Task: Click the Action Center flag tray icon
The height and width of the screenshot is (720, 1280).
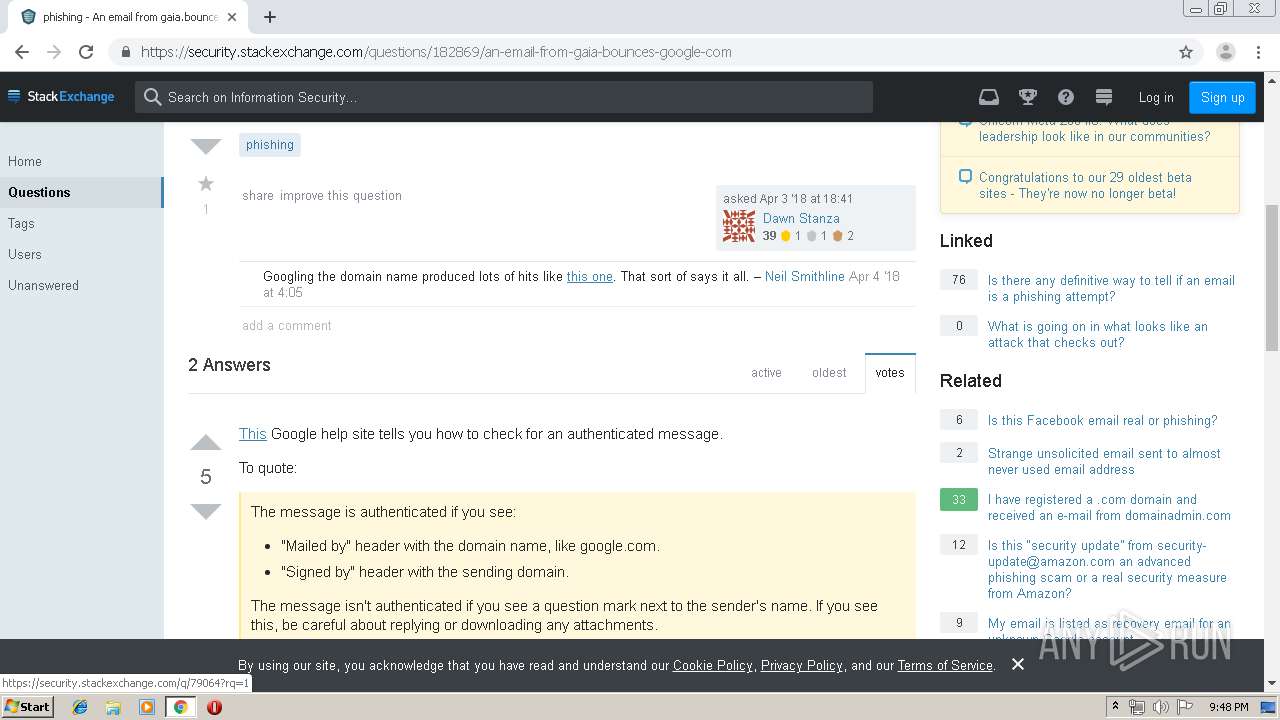Action: (x=1185, y=707)
